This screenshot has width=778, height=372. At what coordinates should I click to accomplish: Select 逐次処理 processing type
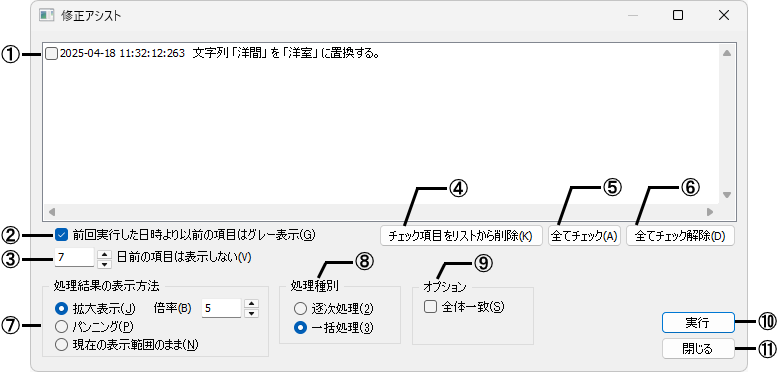[300, 309]
